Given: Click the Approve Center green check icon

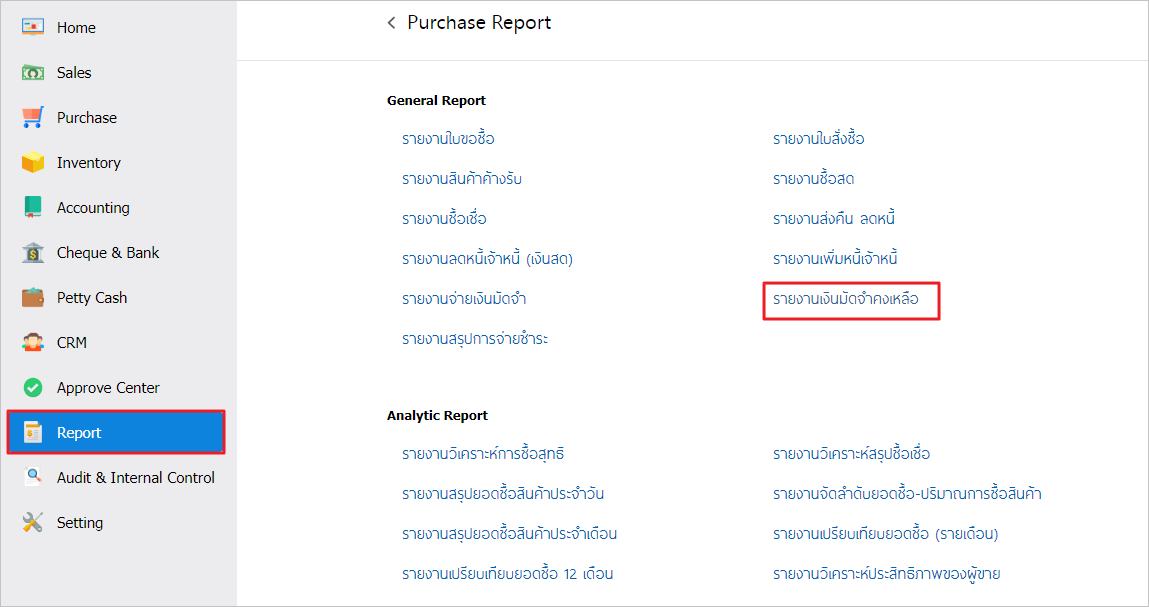Looking at the screenshot, I should (33, 387).
